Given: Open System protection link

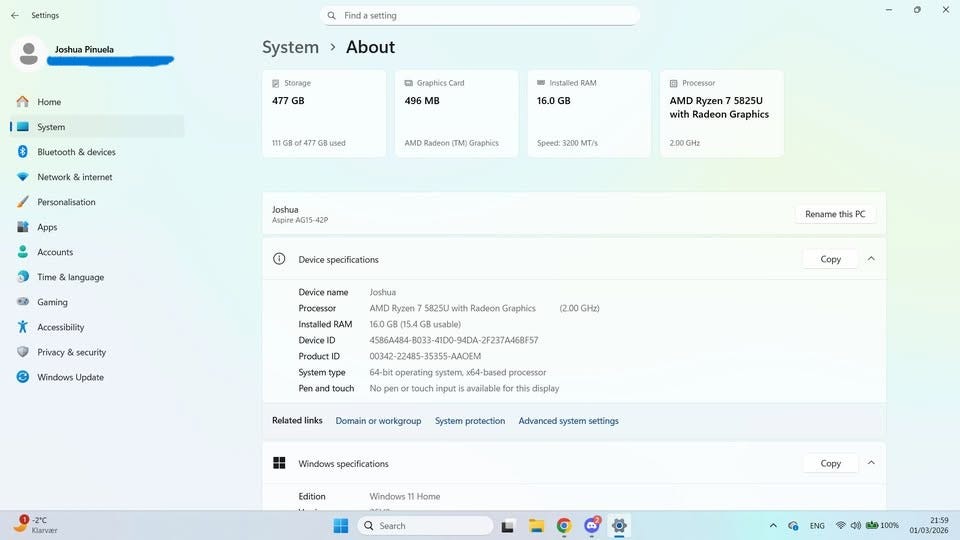Looking at the screenshot, I should pos(470,421).
